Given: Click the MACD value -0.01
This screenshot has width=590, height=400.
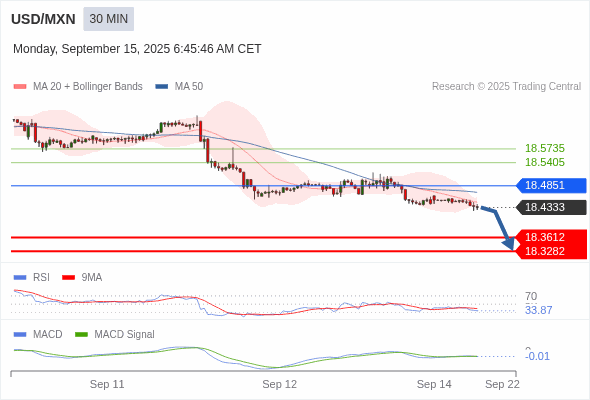Looking at the screenshot, I should [x=537, y=356].
